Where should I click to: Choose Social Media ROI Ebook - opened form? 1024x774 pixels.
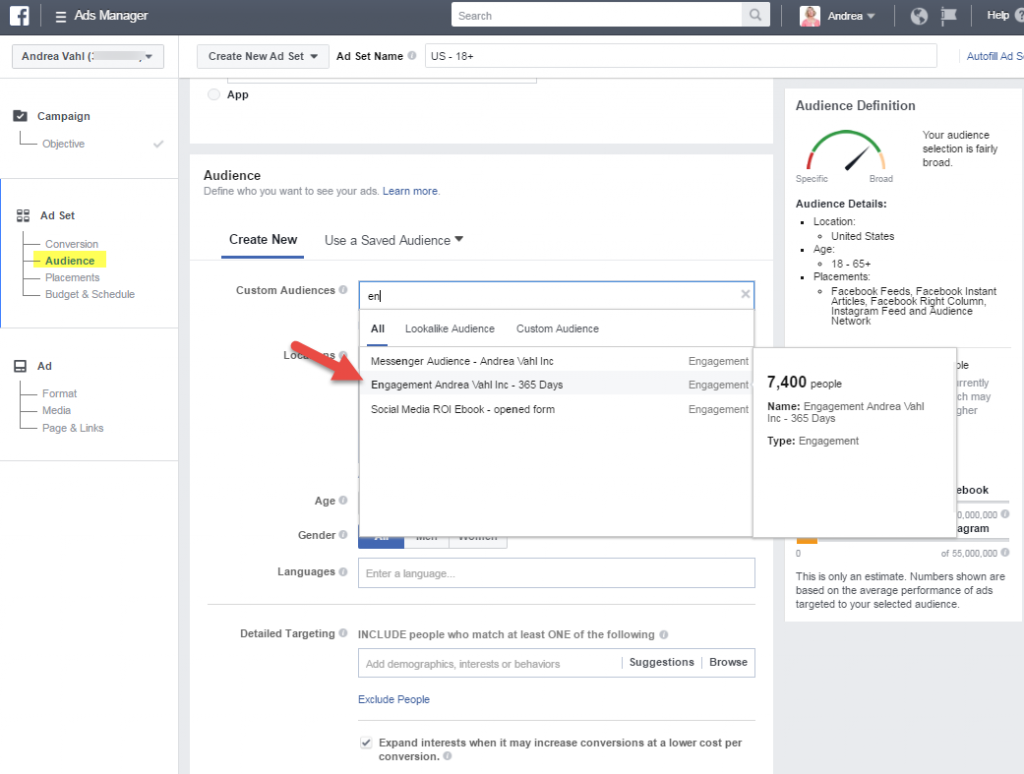(556, 409)
